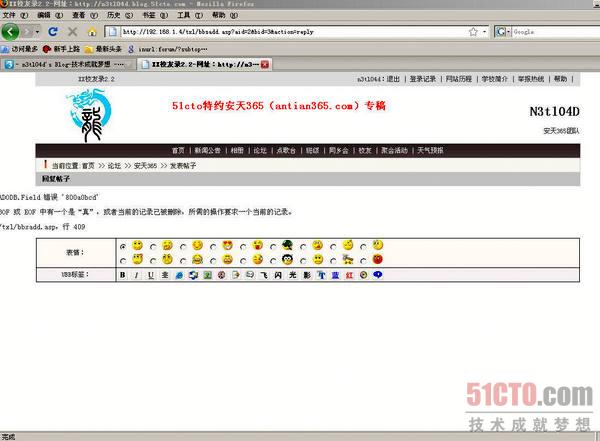This screenshot has width=600, height=441.
Task: Insert the 闪 (flash) UBB tag
Action: tap(278, 275)
